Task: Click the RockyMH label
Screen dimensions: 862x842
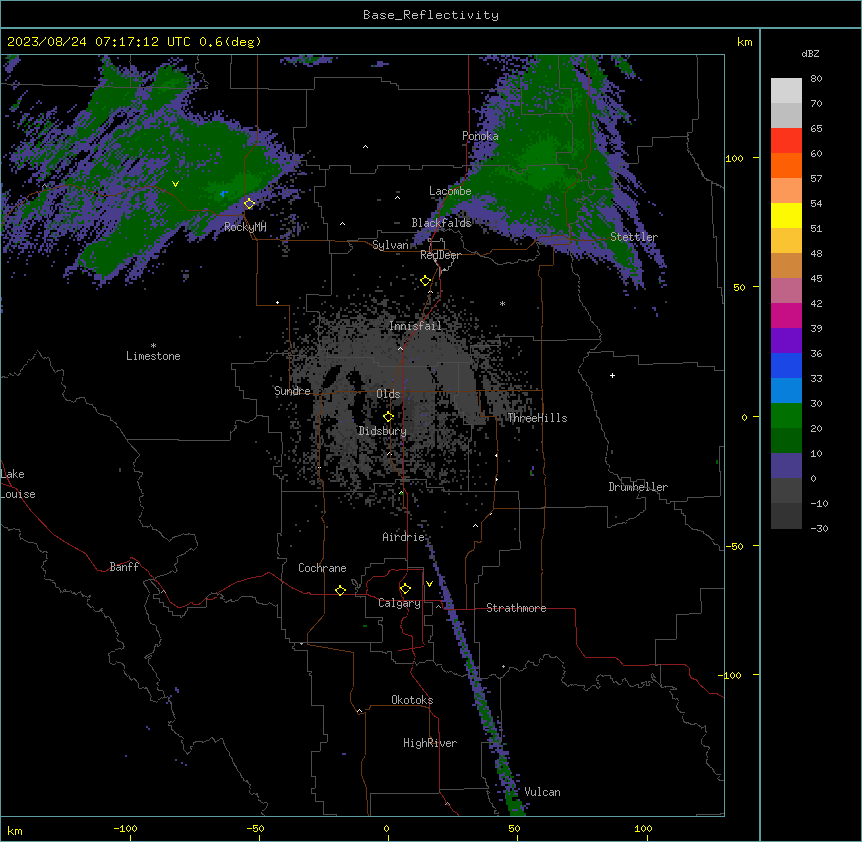Action: coord(245,227)
